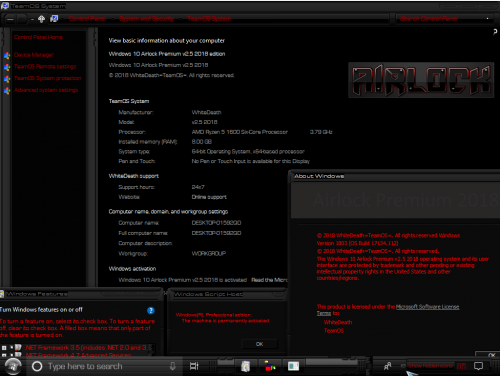This screenshot has width=500, height=376.
Task: Open TeamOS Remote settings link
Action: pyautogui.click(x=45, y=67)
